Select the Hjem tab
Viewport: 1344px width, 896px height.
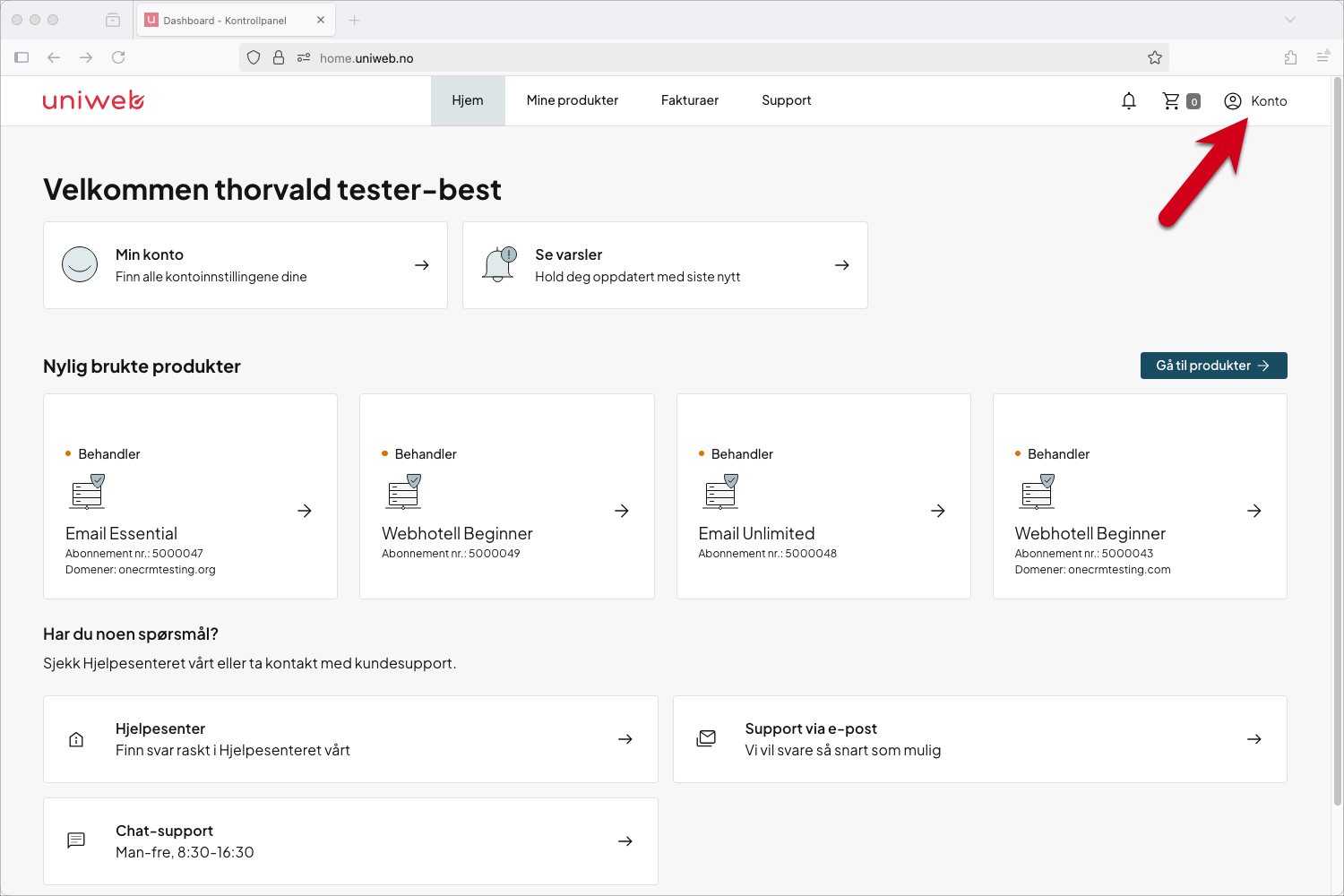point(468,100)
